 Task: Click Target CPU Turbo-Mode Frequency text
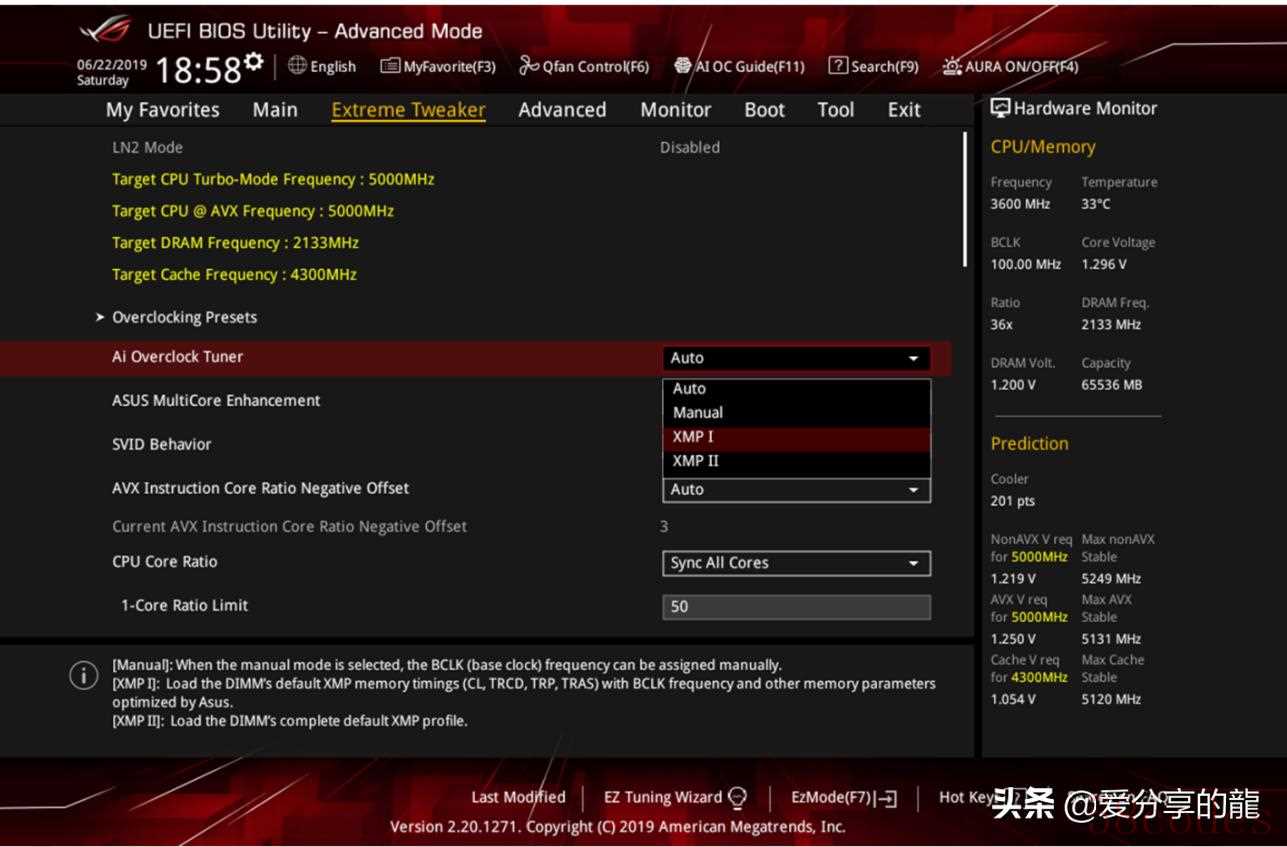[x=273, y=180]
